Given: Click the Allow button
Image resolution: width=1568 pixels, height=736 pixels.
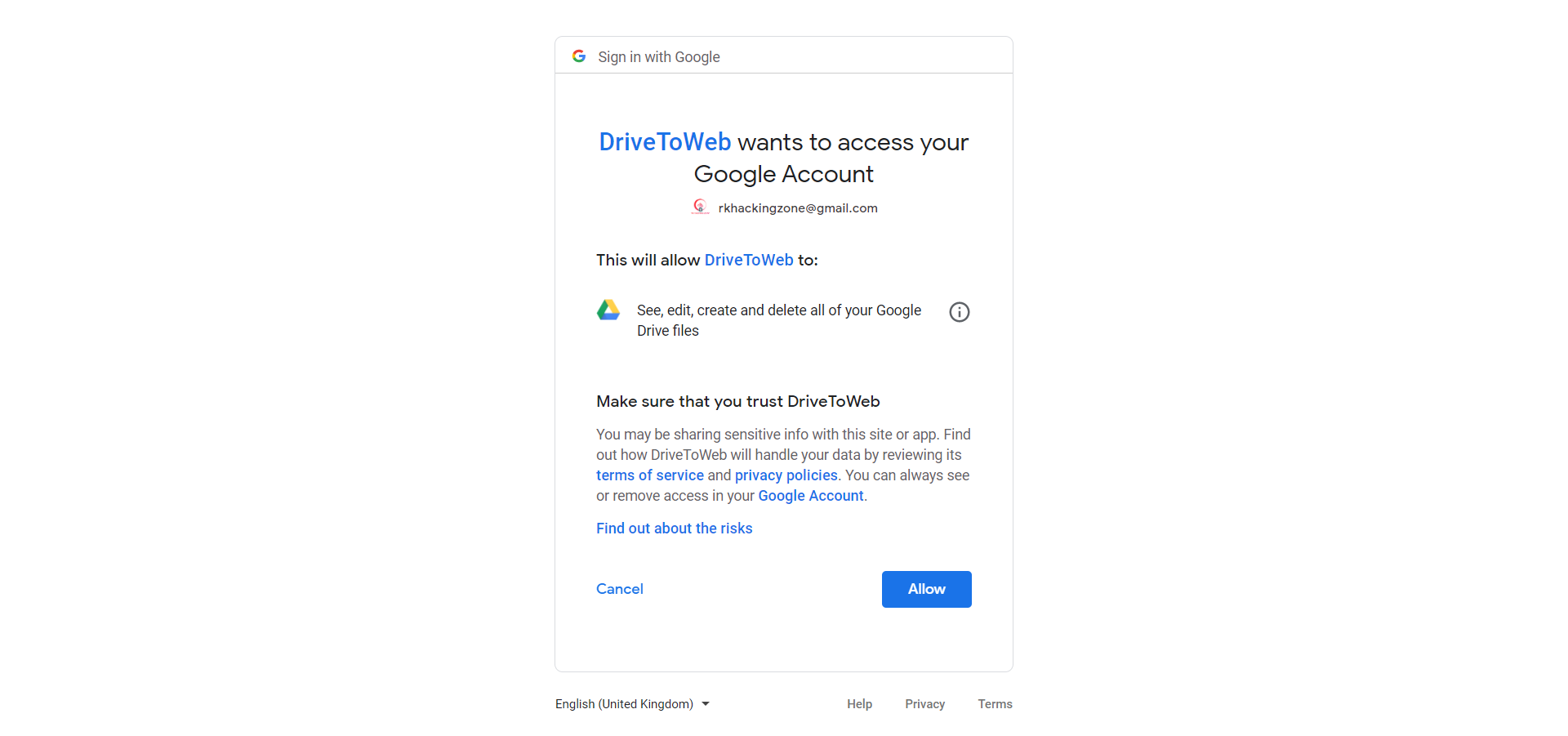Looking at the screenshot, I should coord(927,589).
